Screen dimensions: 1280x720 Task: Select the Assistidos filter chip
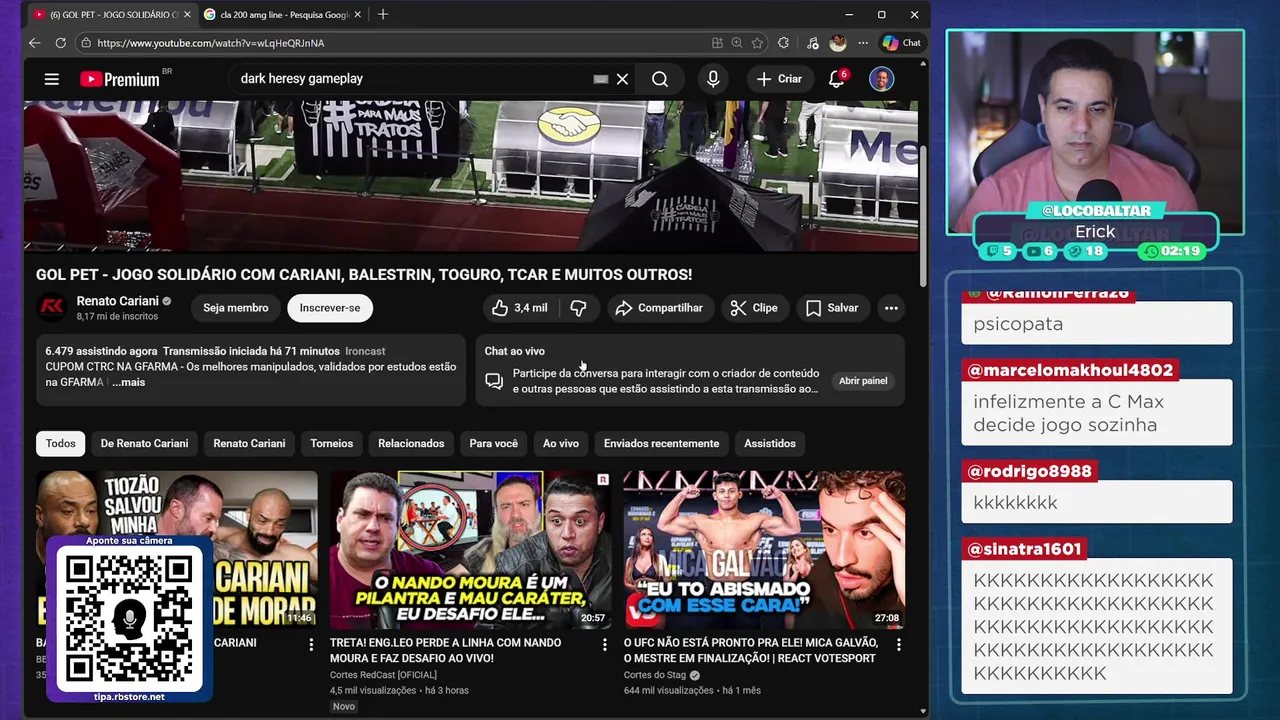(x=770, y=443)
